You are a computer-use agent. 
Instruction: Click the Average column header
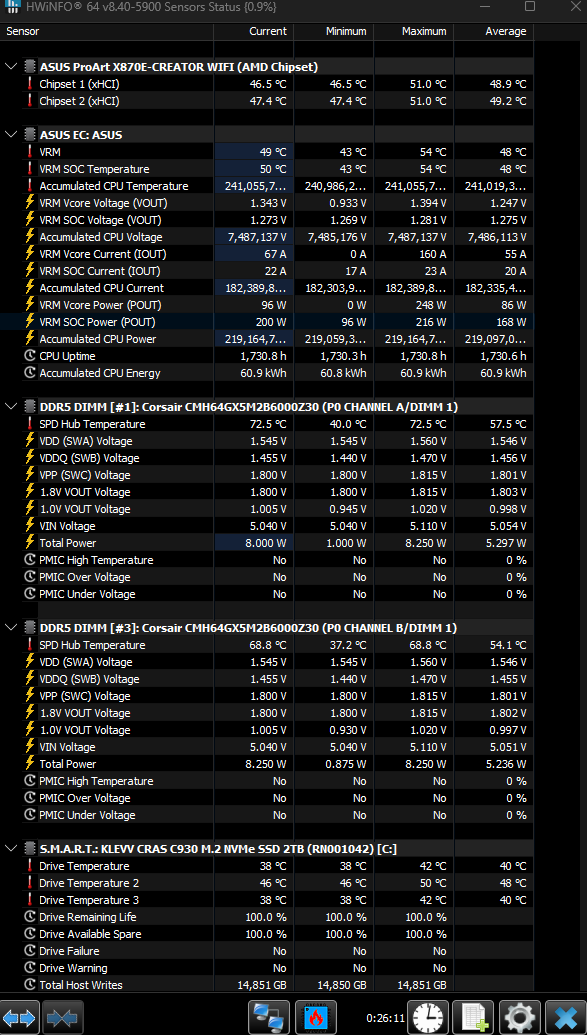coord(493,31)
